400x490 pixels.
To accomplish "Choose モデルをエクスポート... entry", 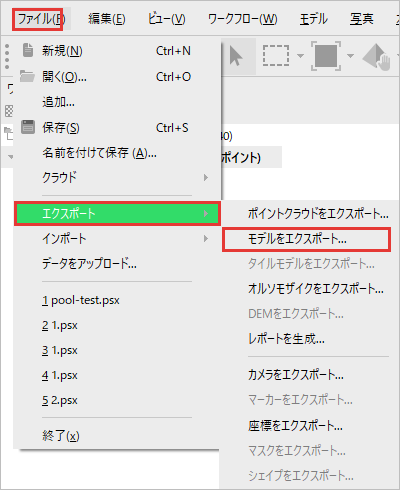I will 306,239.
